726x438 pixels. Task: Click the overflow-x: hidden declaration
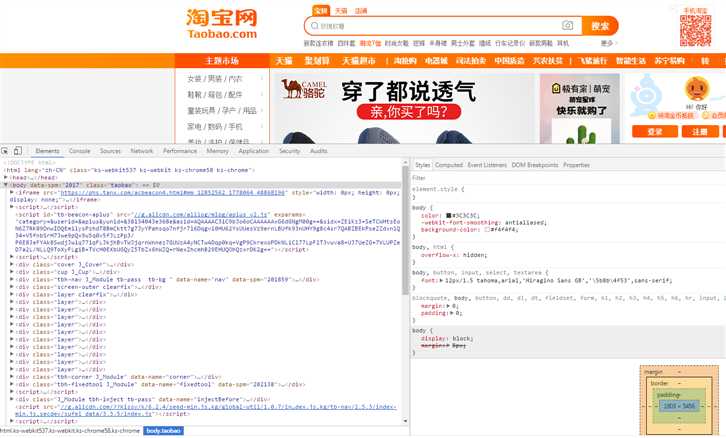click(454, 255)
